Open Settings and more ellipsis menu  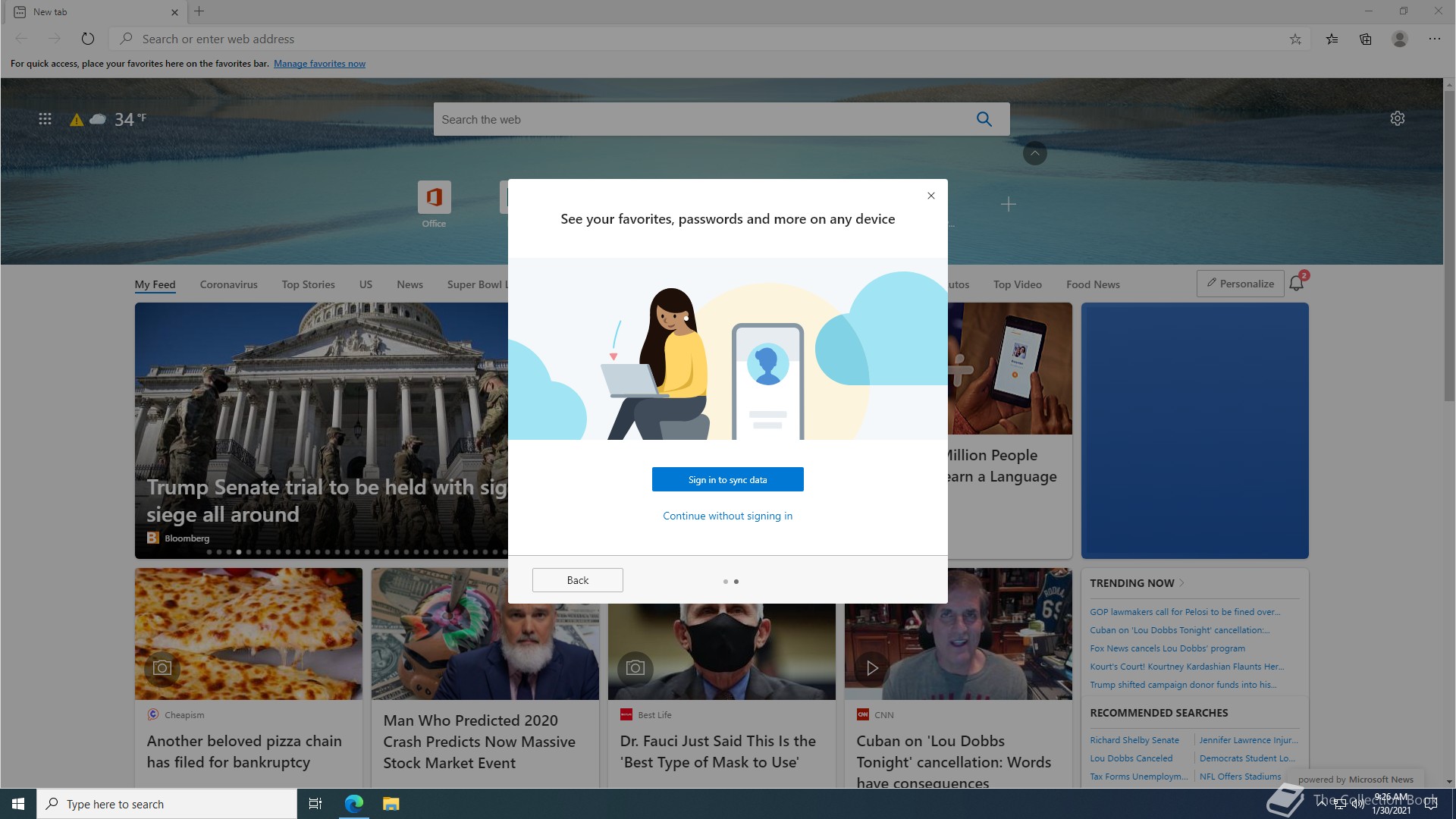pos(1435,39)
